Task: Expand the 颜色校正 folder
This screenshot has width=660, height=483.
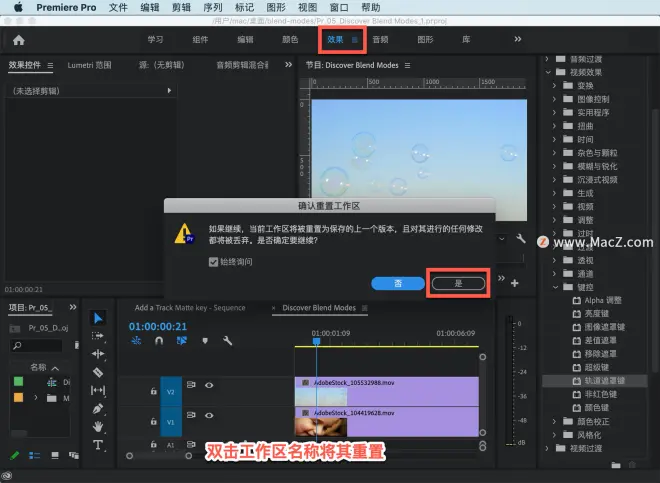Action: coord(554,421)
